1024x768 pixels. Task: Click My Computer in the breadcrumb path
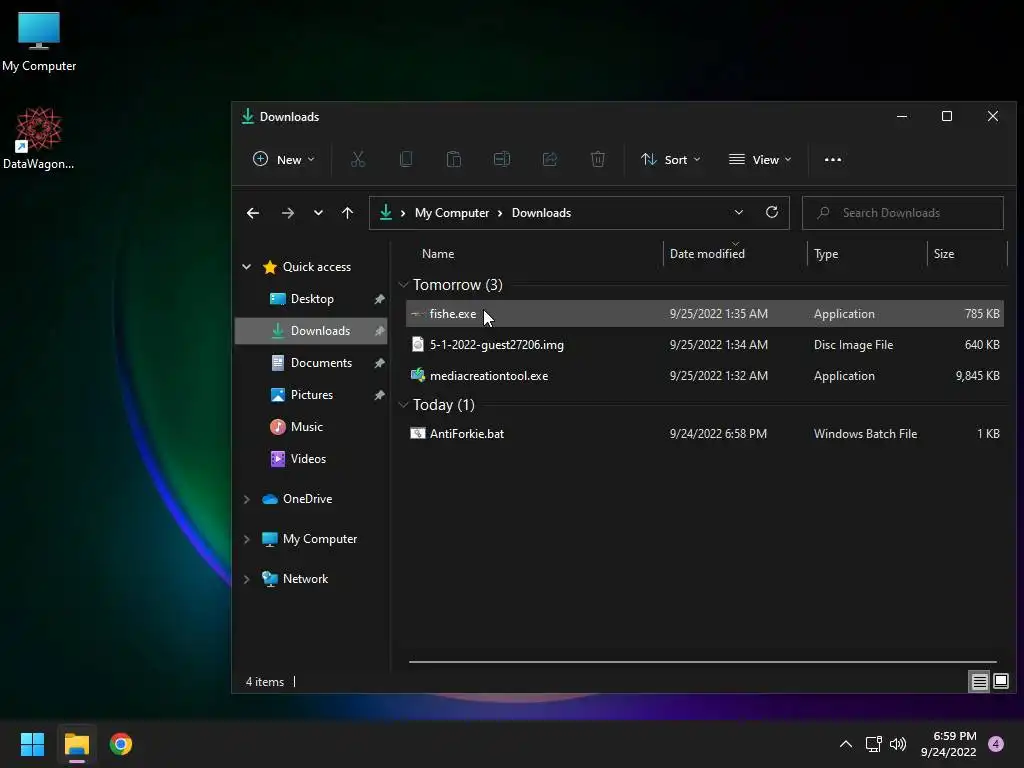pyautogui.click(x=452, y=213)
